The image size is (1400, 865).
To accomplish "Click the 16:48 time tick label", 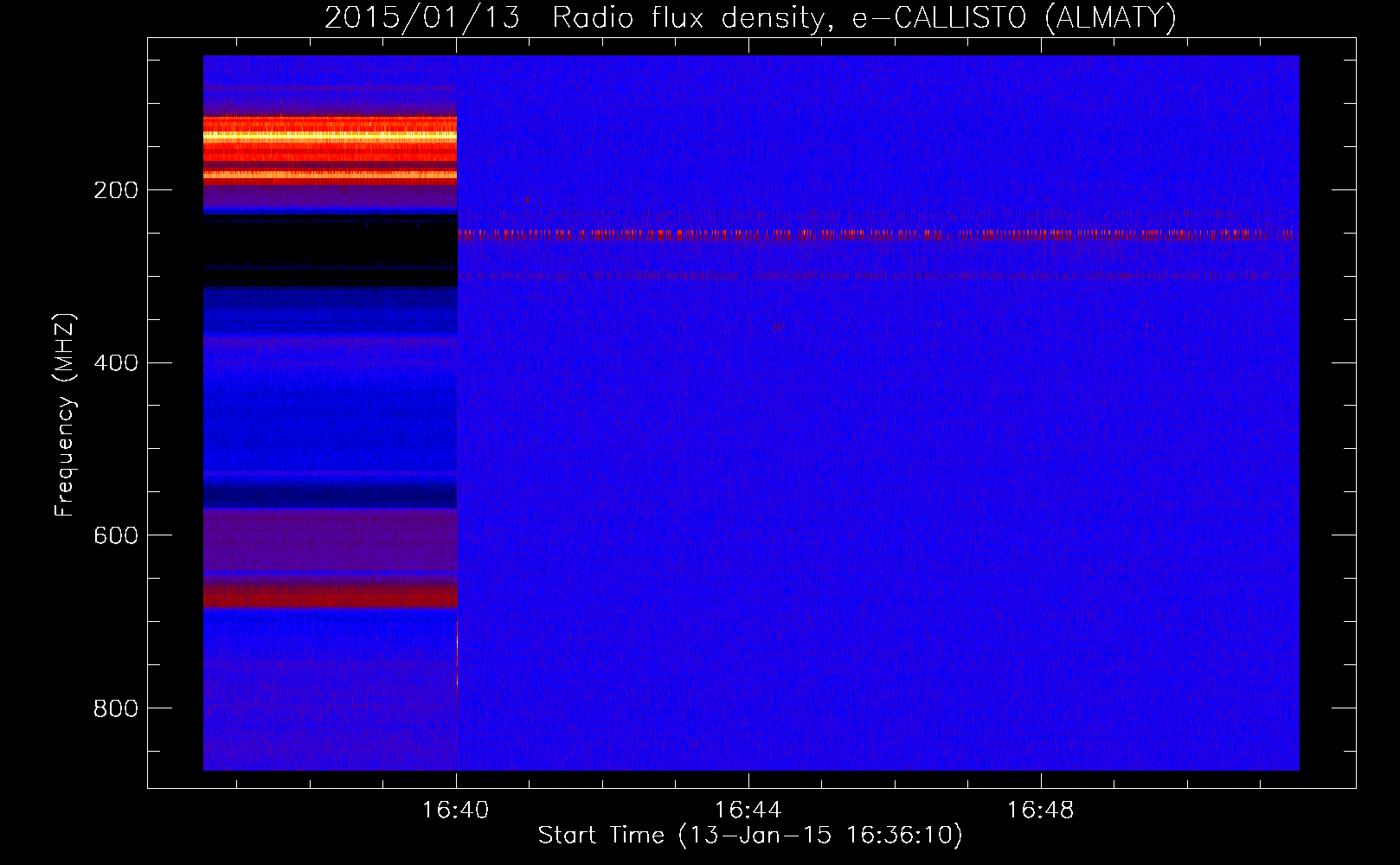I will (x=1040, y=811).
